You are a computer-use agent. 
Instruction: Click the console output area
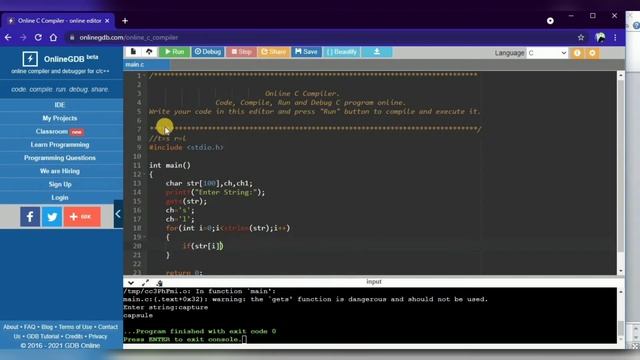pos(370,315)
